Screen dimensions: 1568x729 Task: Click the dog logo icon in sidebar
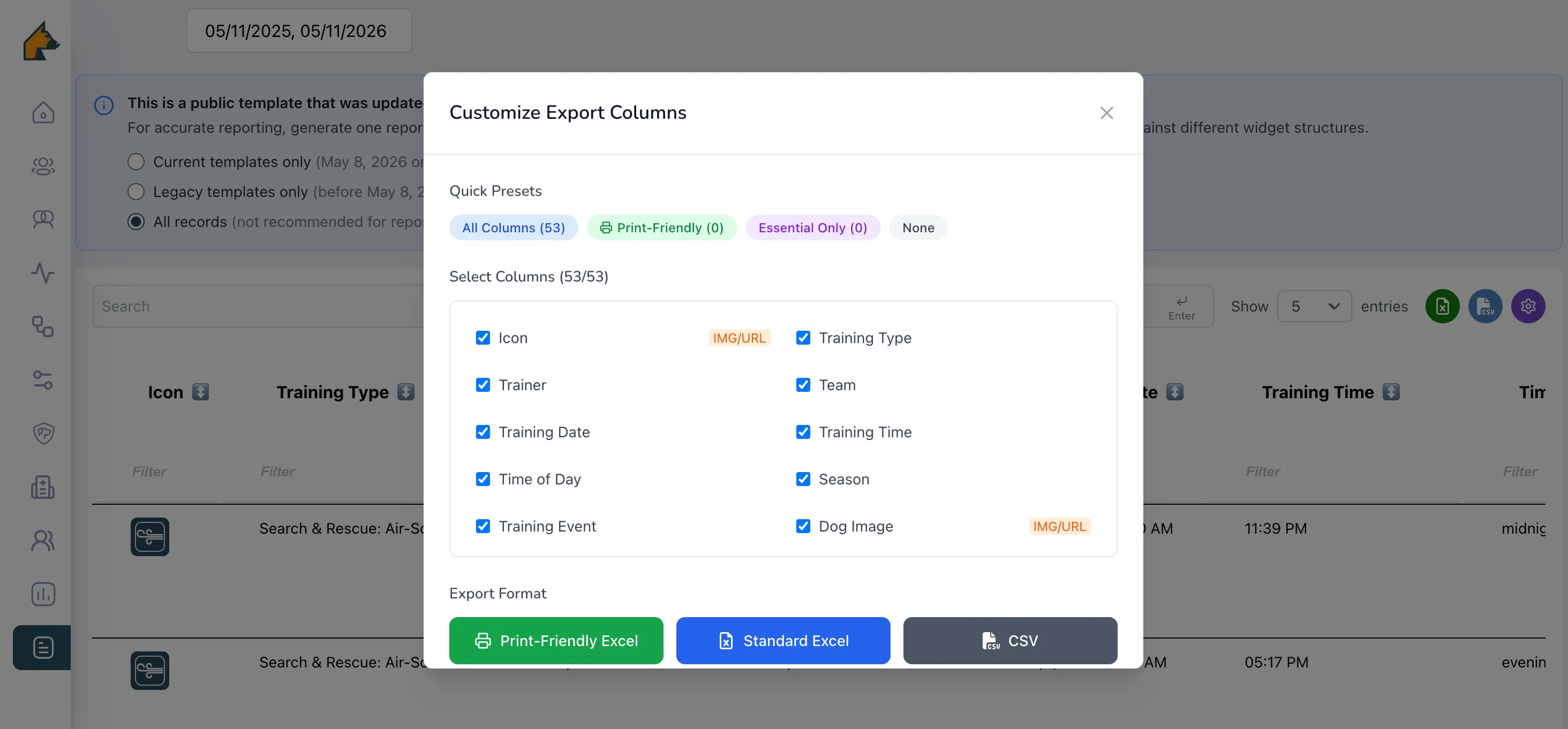(x=41, y=41)
